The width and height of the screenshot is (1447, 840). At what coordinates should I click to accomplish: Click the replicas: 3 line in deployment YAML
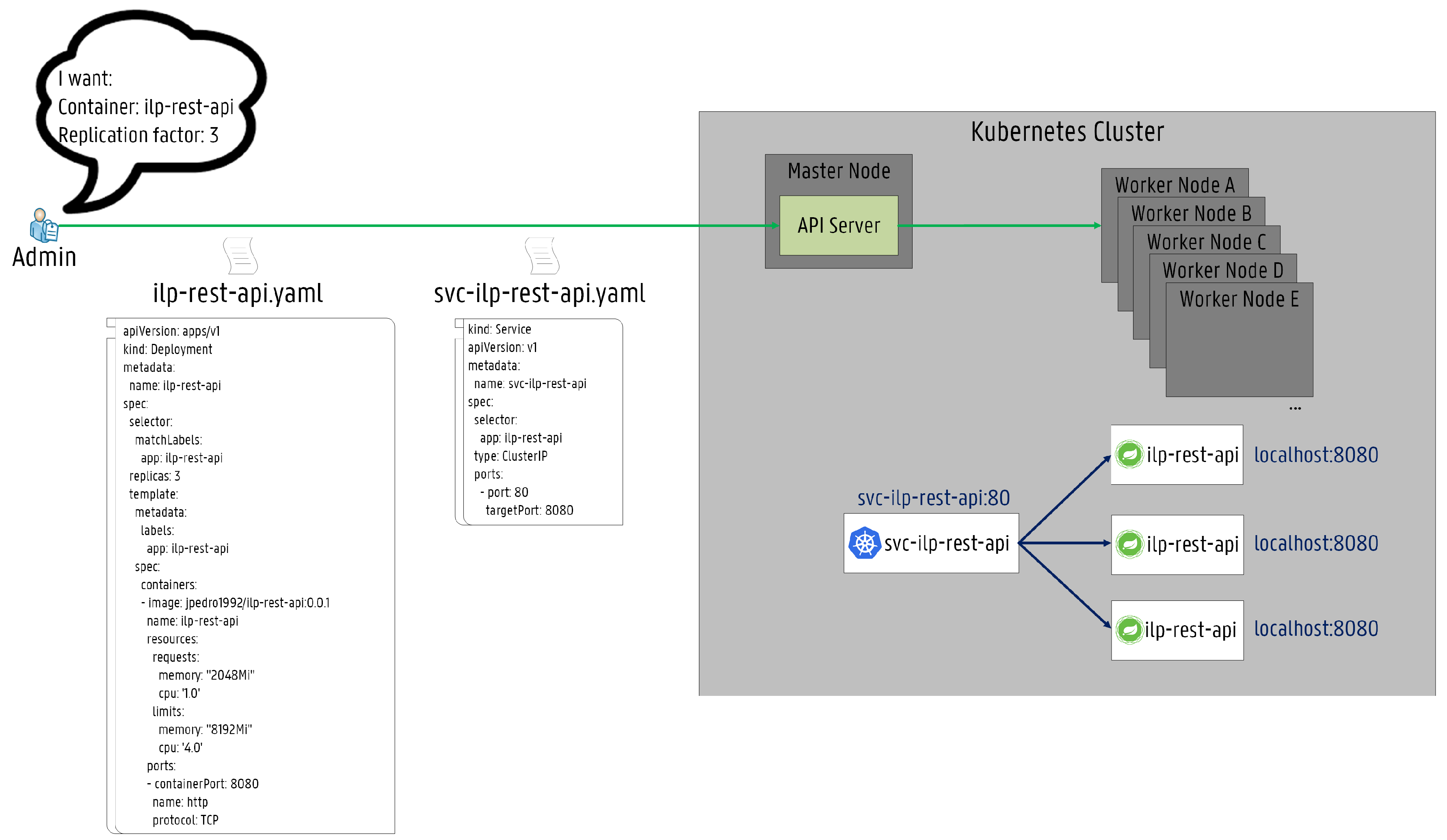[154, 476]
